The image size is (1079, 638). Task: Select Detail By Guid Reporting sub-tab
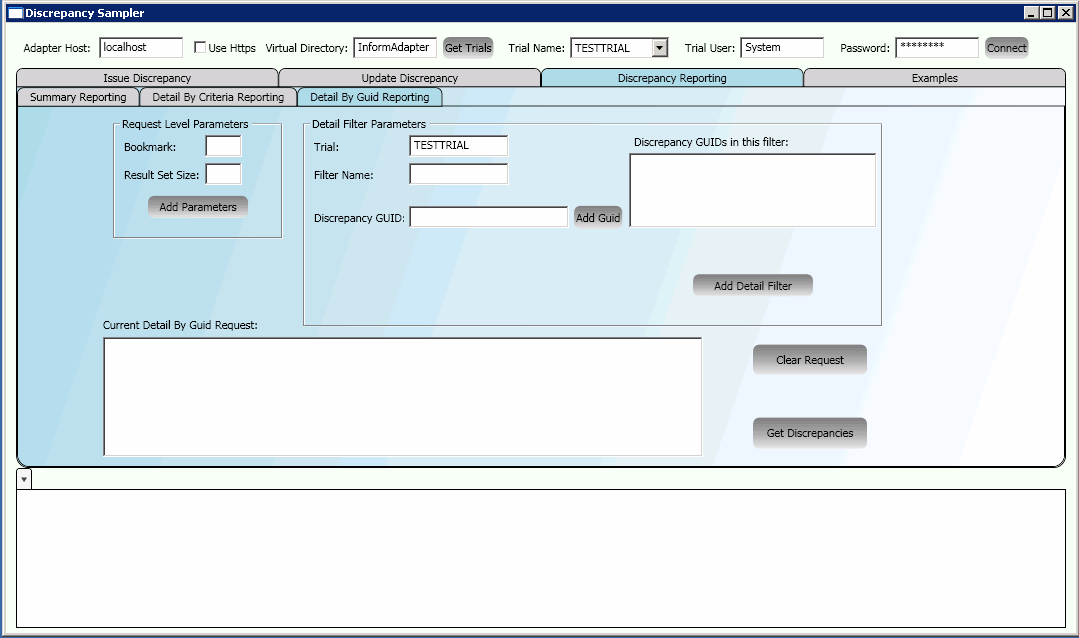(x=370, y=97)
